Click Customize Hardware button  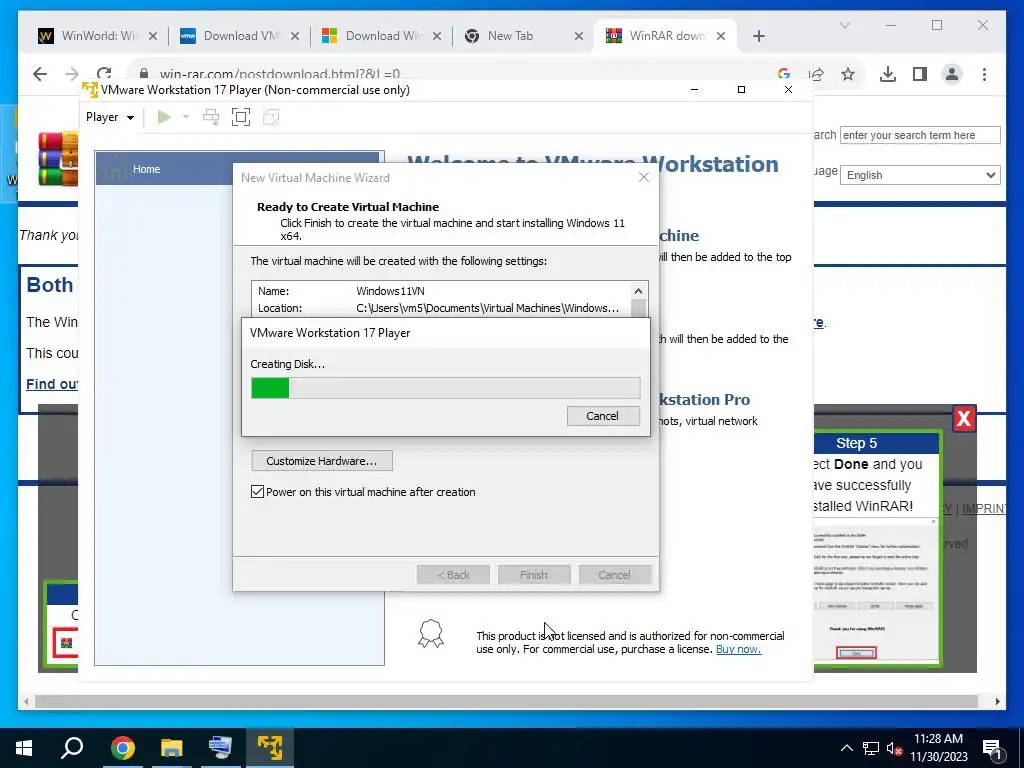click(x=322, y=460)
